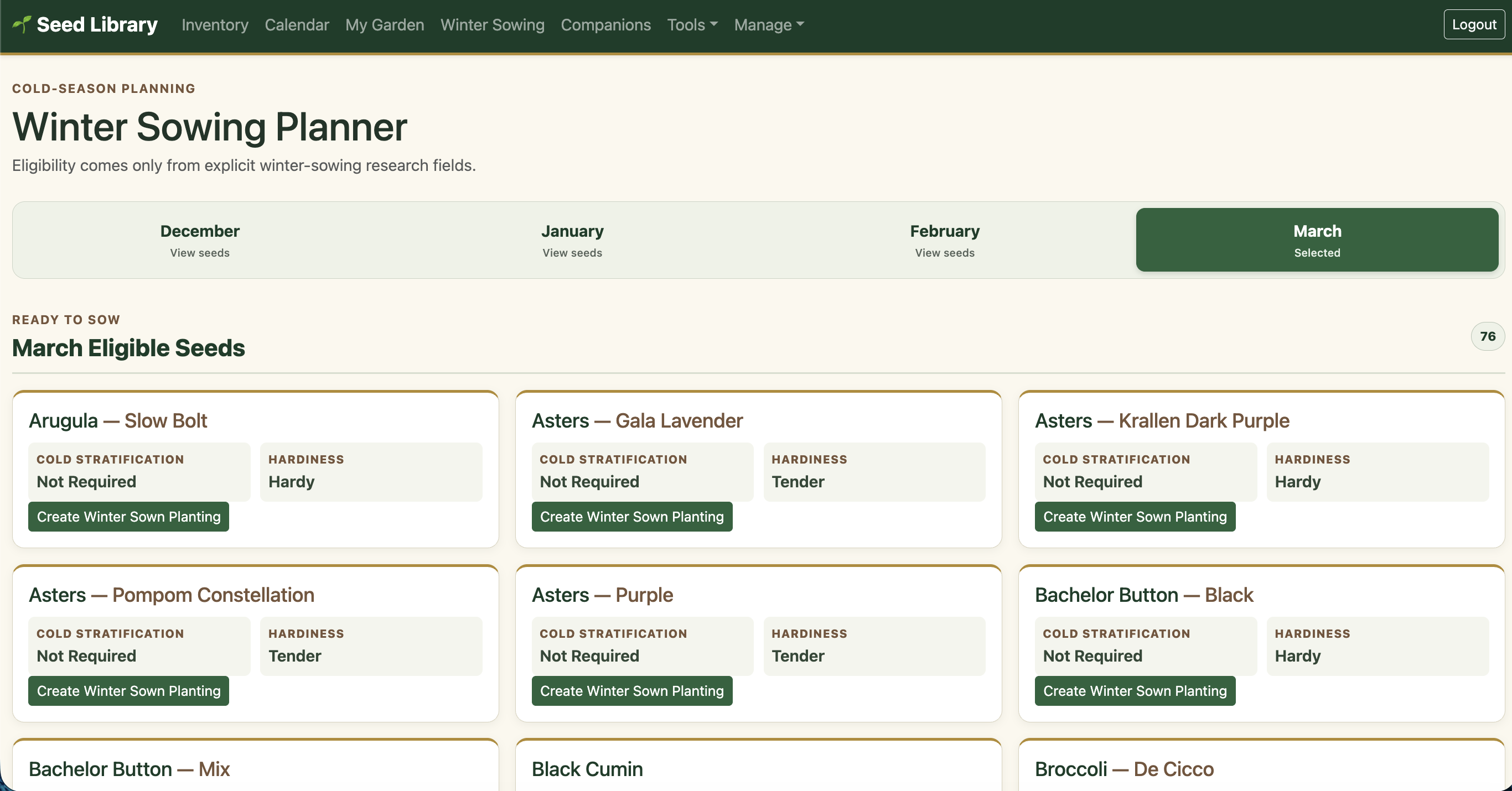Go to the Calendar page
1512x791 pixels.
tap(297, 25)
